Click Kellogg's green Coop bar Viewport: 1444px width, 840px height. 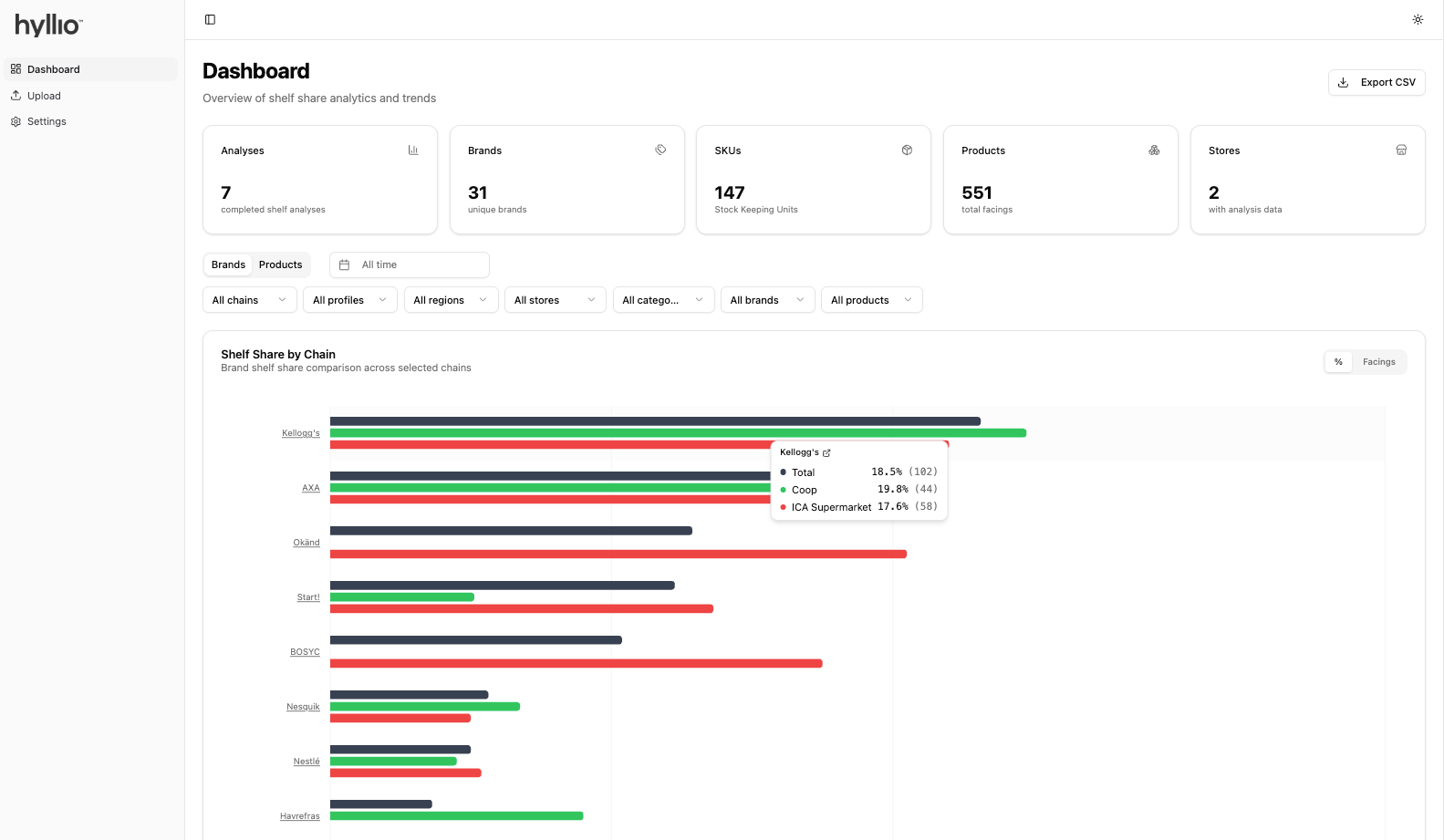pos(678,433)
